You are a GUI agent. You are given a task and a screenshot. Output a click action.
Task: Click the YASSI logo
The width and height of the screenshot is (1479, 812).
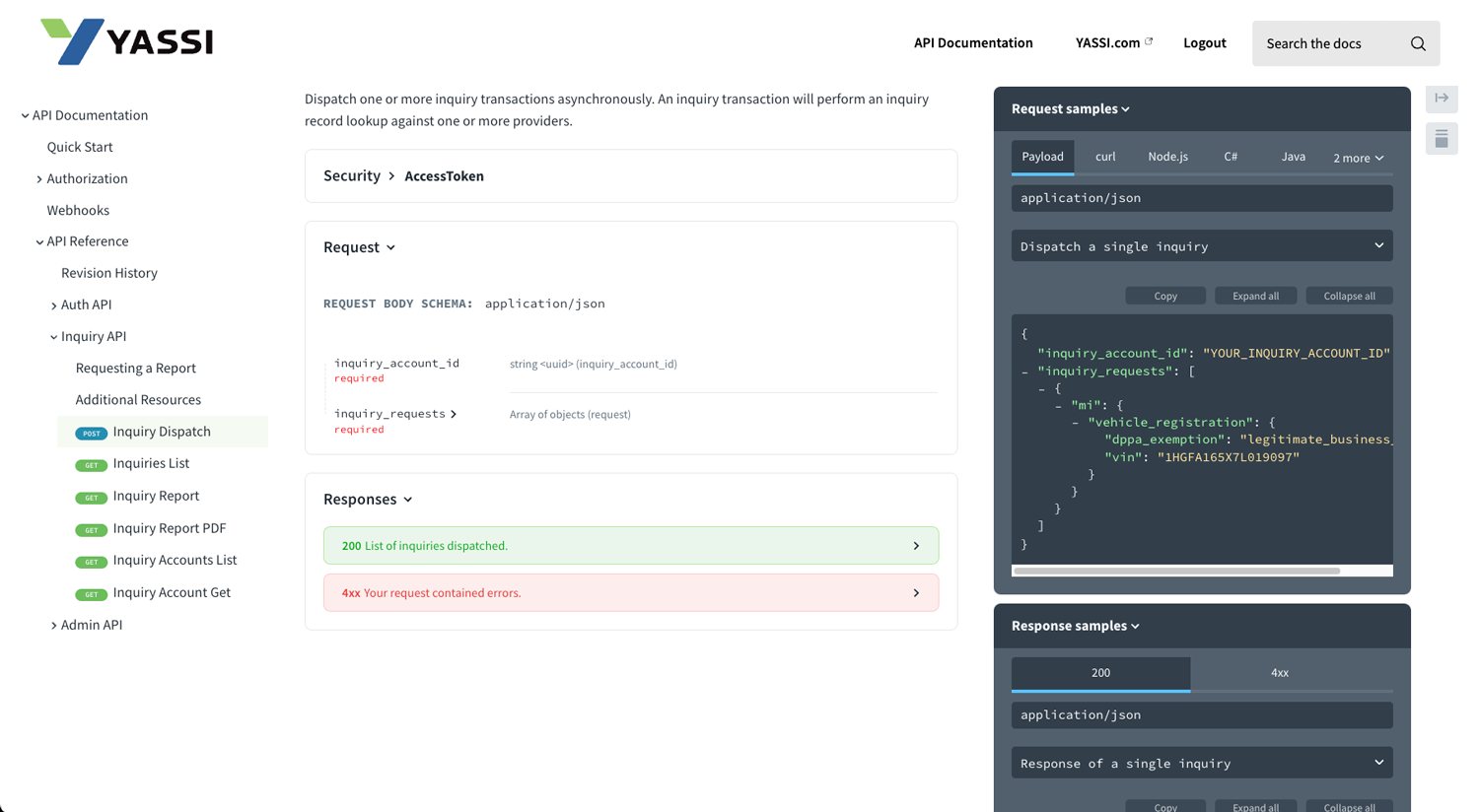125,40
